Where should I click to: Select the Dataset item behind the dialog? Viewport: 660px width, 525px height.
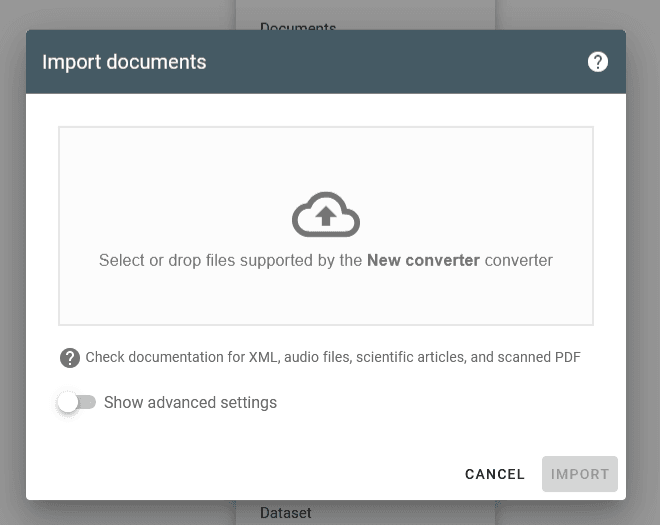[x=286, y=513]
